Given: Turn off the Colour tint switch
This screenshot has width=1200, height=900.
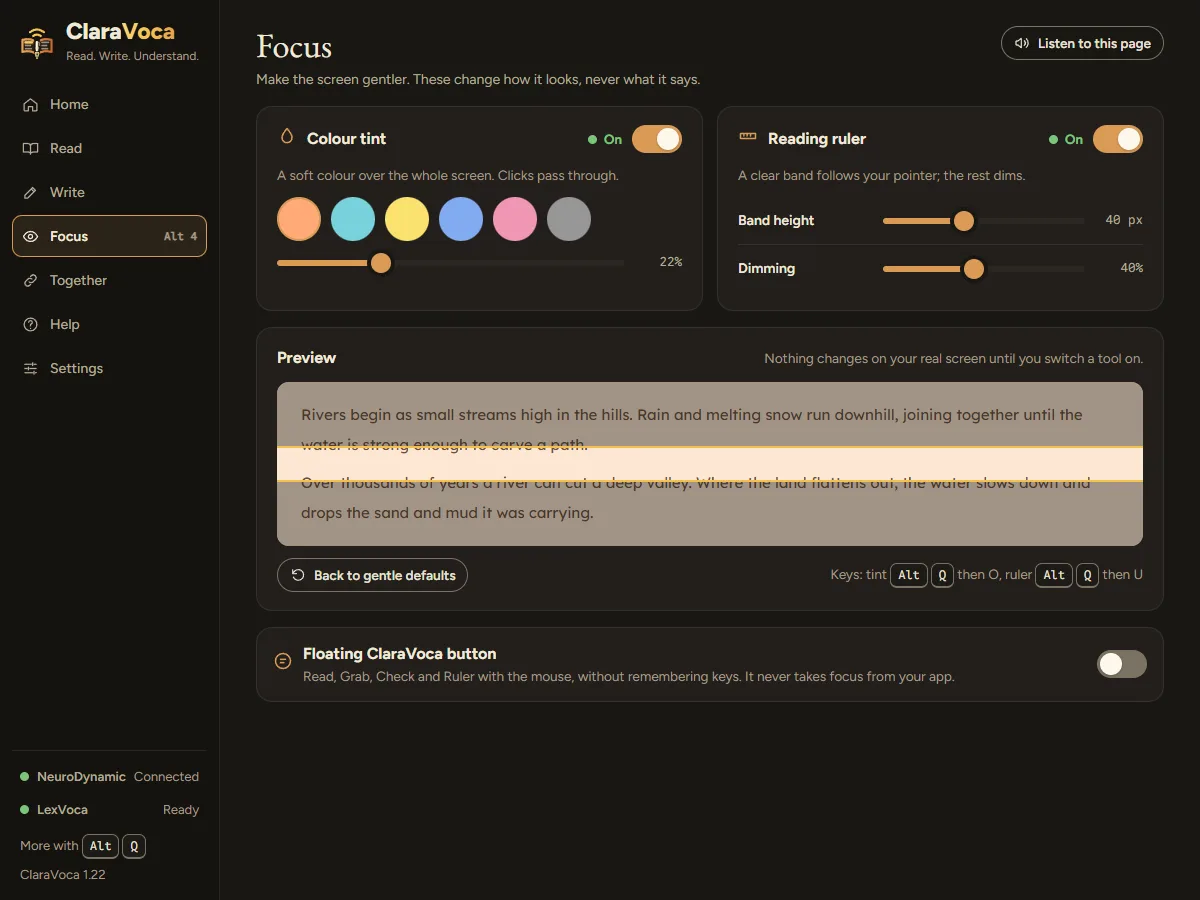Looking at the screenshot, I should click(657, 139).
